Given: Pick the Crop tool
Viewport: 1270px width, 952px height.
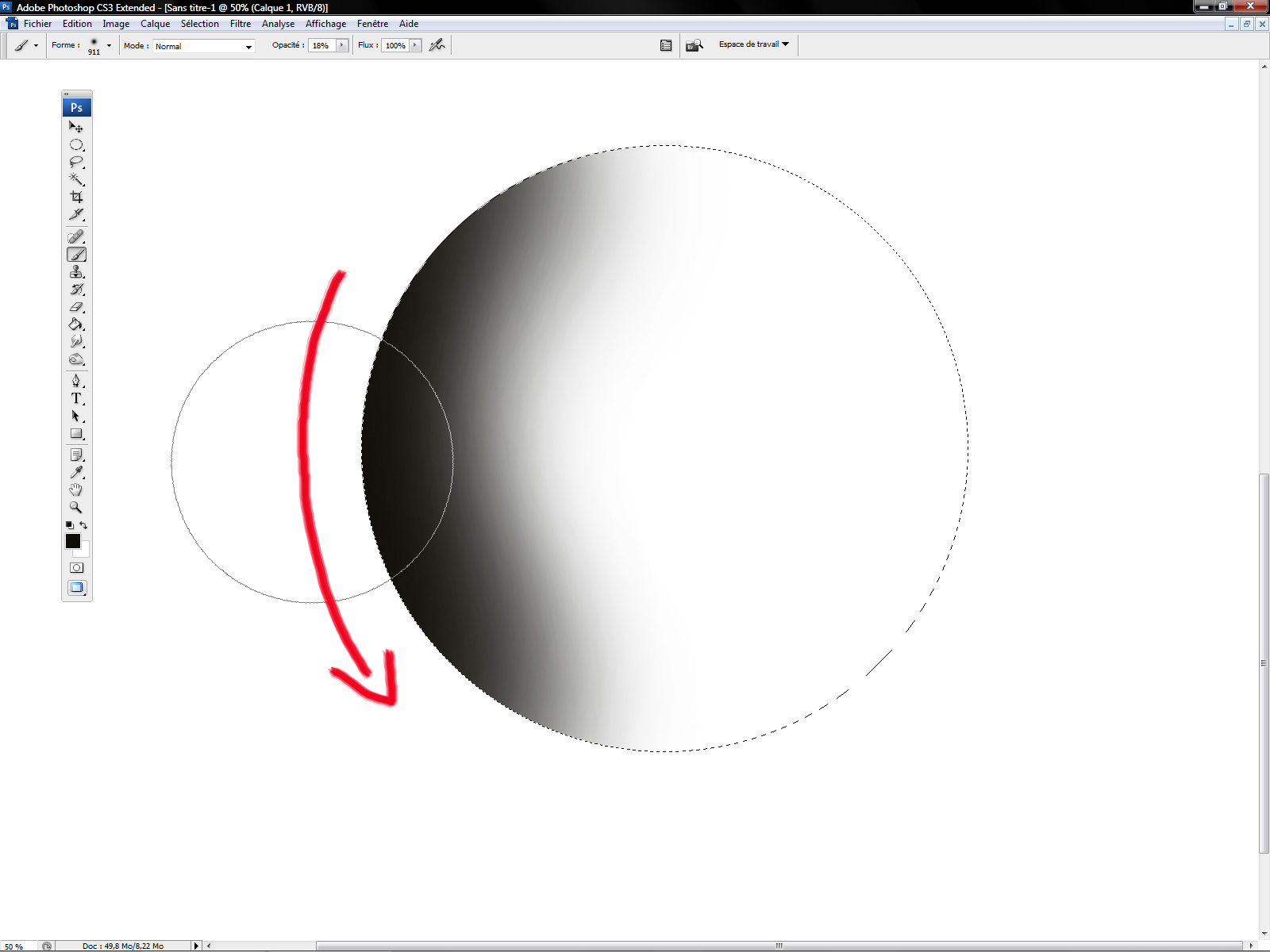Looking at the screenshot, I should (76, 197).
